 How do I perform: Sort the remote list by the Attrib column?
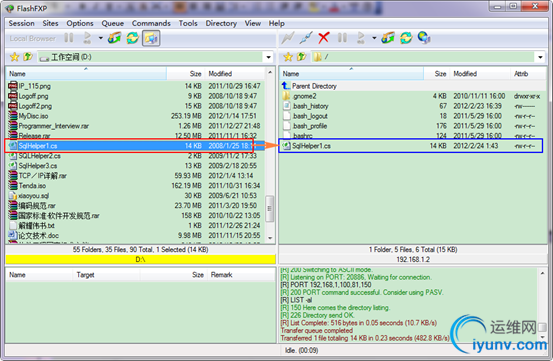pos(527,74)
